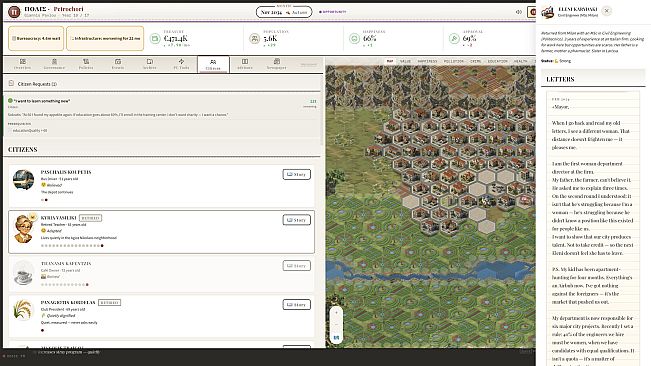Click the coffee cup citizen avatar
The width and height of the screenshot is (651, 366).
(23, 273)
